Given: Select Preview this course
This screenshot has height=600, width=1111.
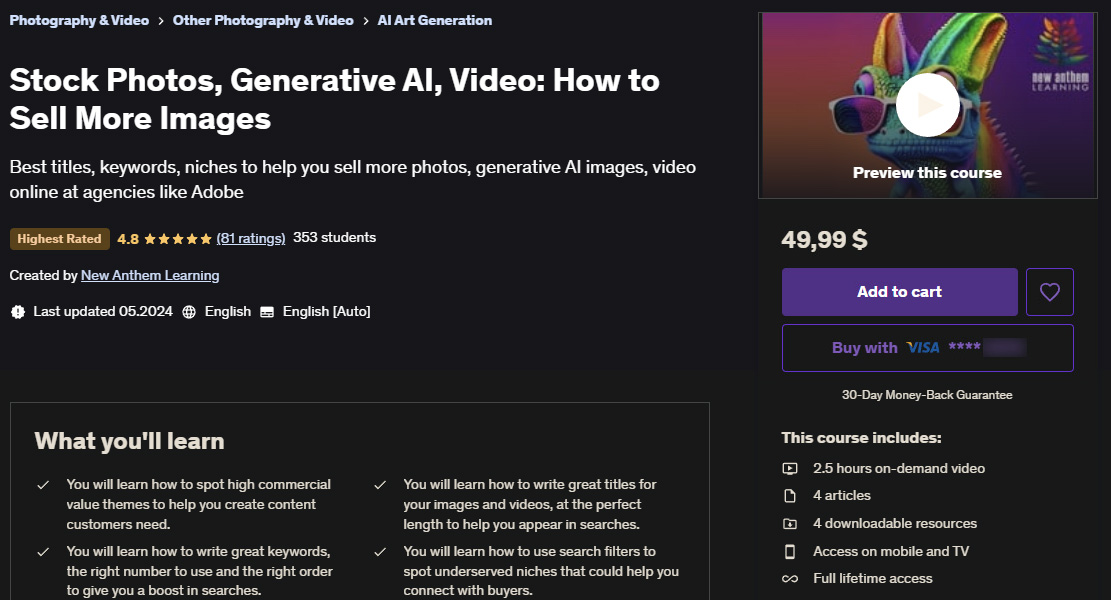Looking at the screenshot, I should click(927, 172).
